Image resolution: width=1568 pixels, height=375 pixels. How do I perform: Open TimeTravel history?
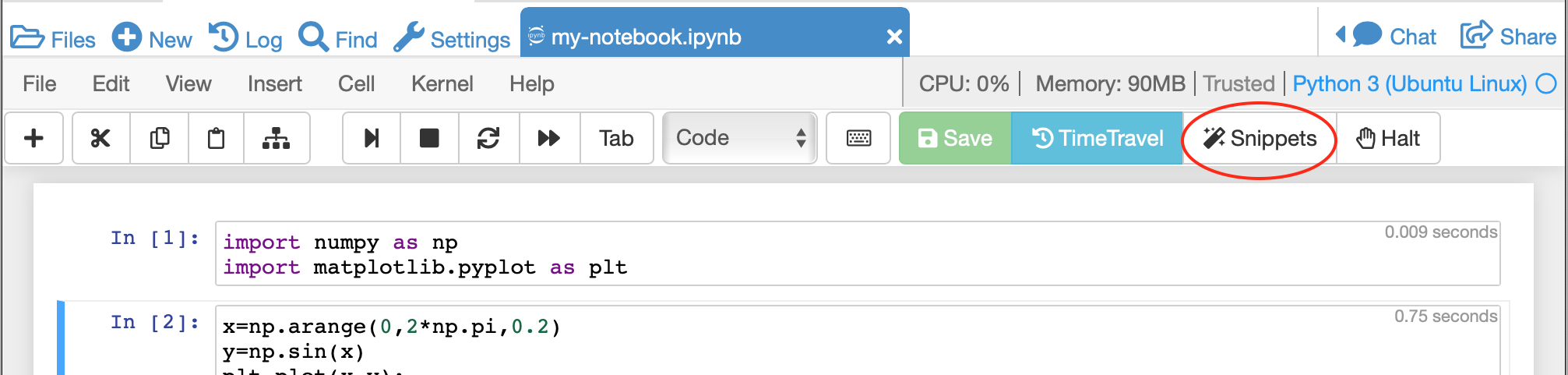coord(1097,139)
